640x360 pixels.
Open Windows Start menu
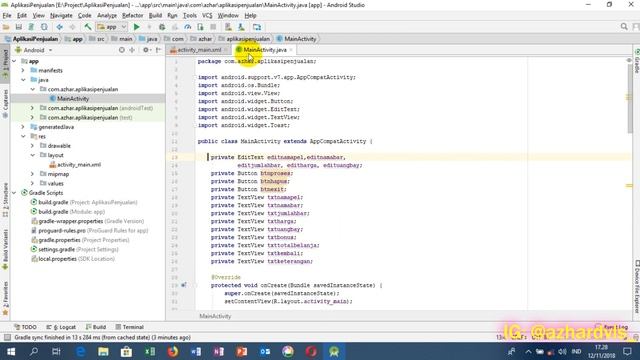tap(11, 351)
